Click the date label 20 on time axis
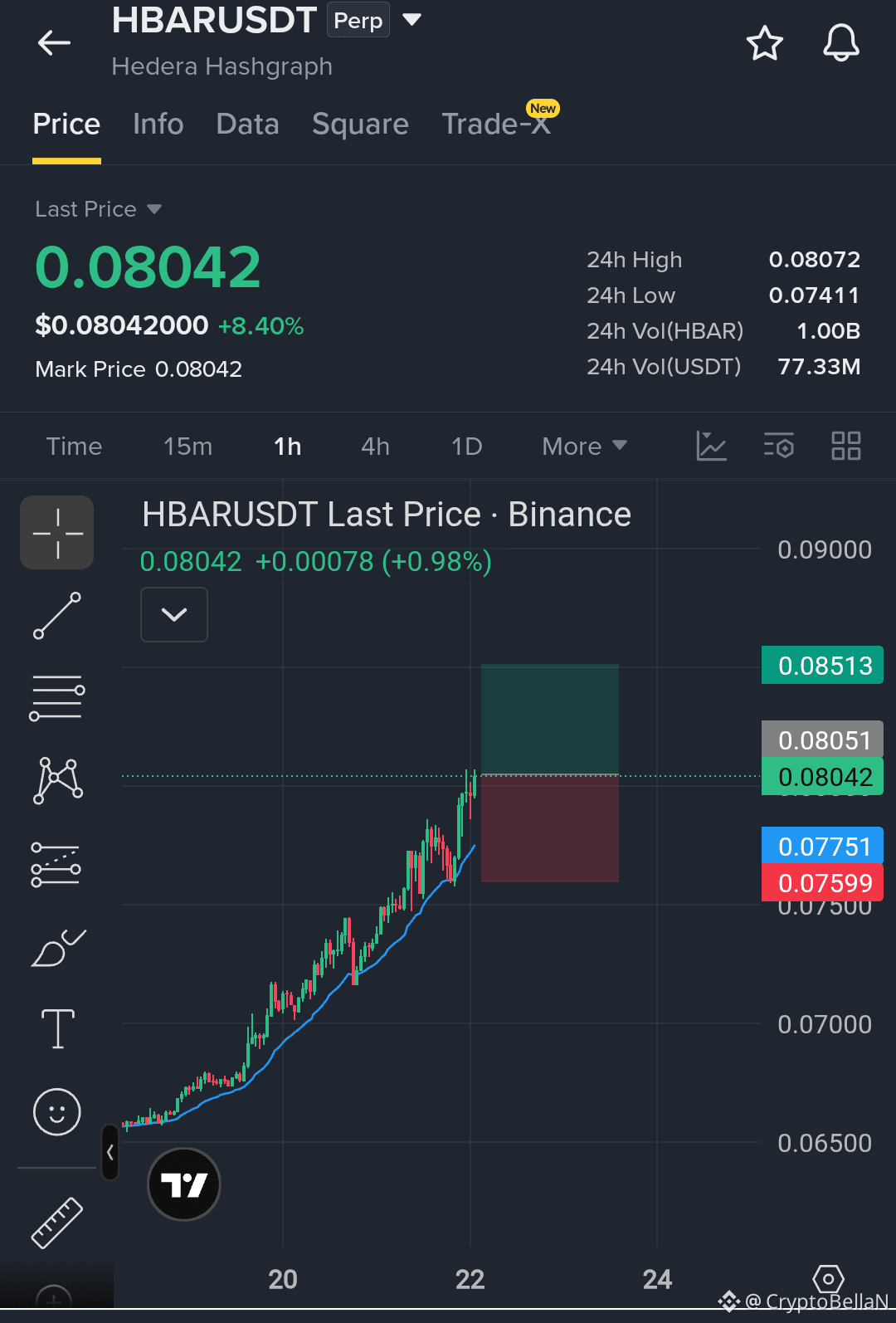 click(283, 1279)
